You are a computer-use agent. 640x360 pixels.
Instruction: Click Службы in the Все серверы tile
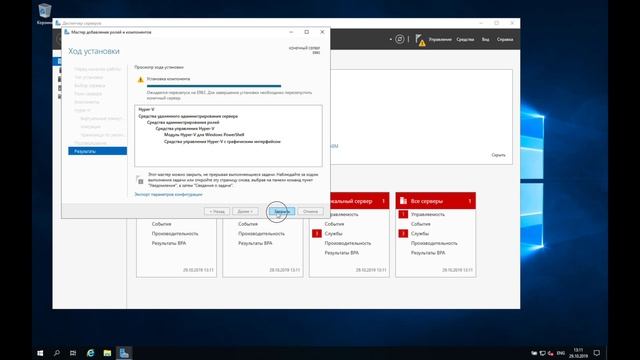(x=420, y=233)
